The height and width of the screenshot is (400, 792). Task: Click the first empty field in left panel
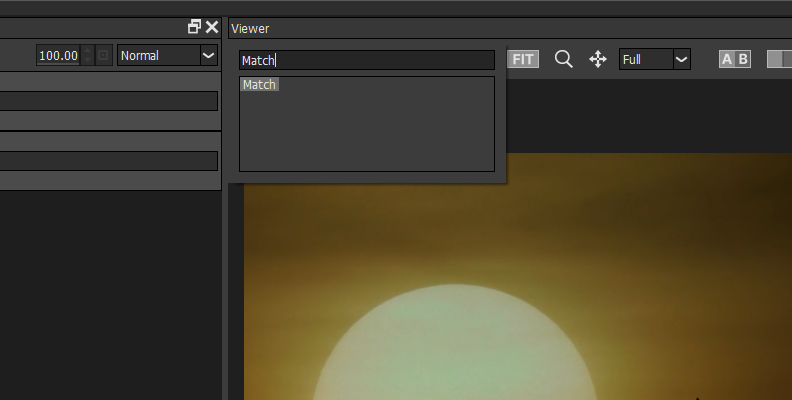[x=109, y=101]
